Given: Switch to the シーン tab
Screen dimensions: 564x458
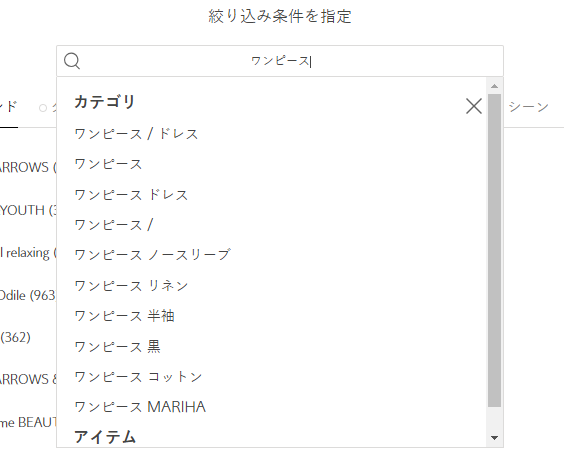Looking at the screenshot, I should (x=528, y=107).
